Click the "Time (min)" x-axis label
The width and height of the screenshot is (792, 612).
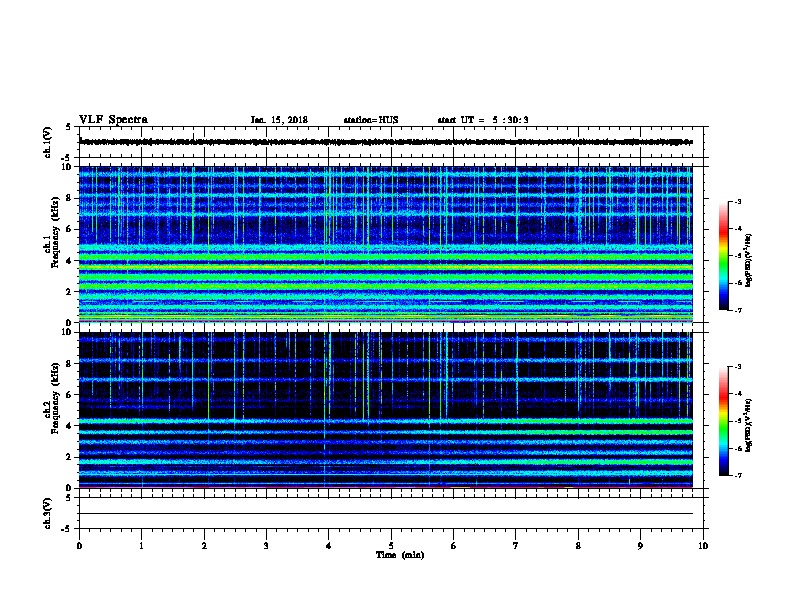click(400, 555)
